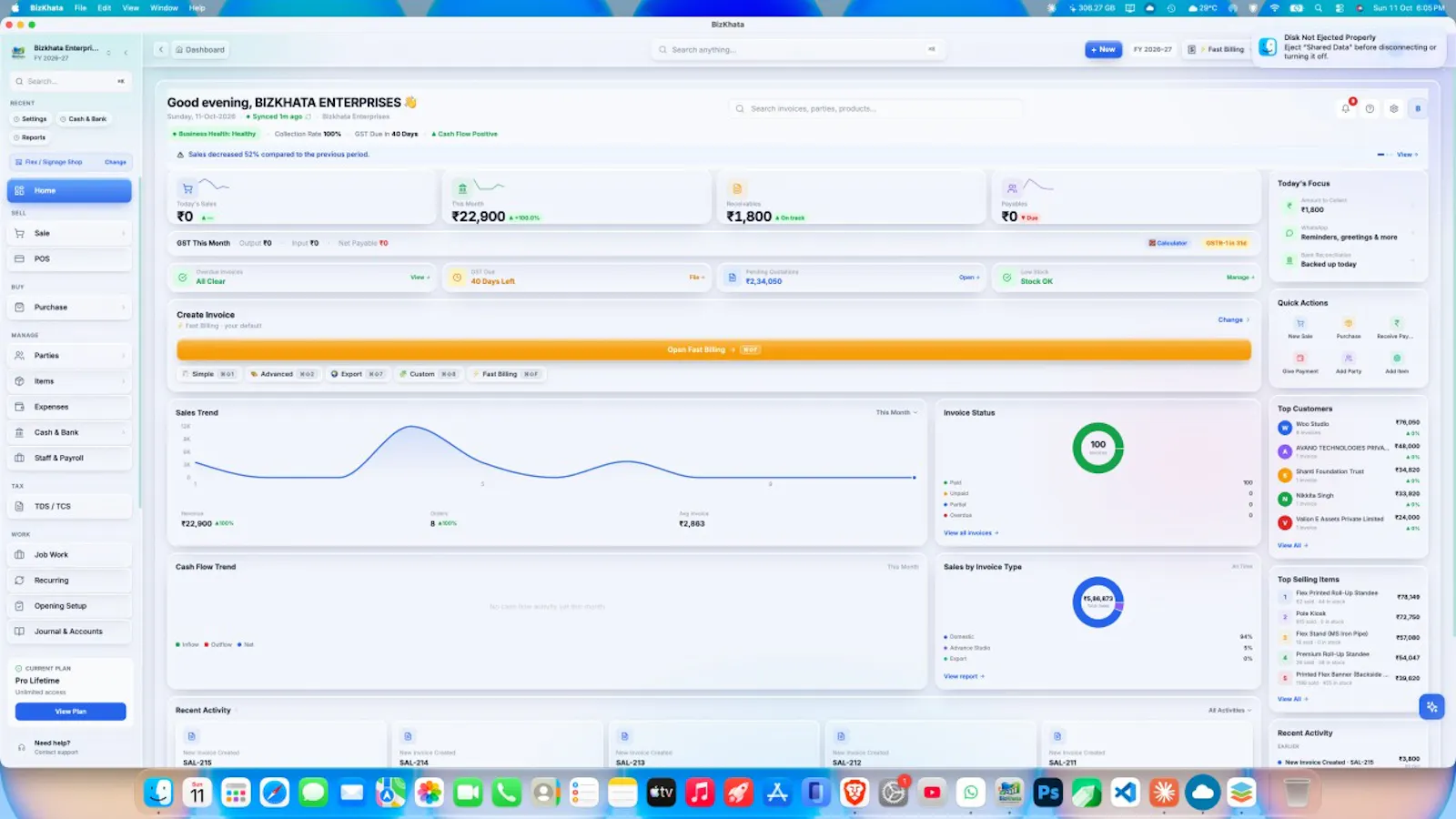
Task: Open the notifications bell icon
Action: tap(1346, 108)
